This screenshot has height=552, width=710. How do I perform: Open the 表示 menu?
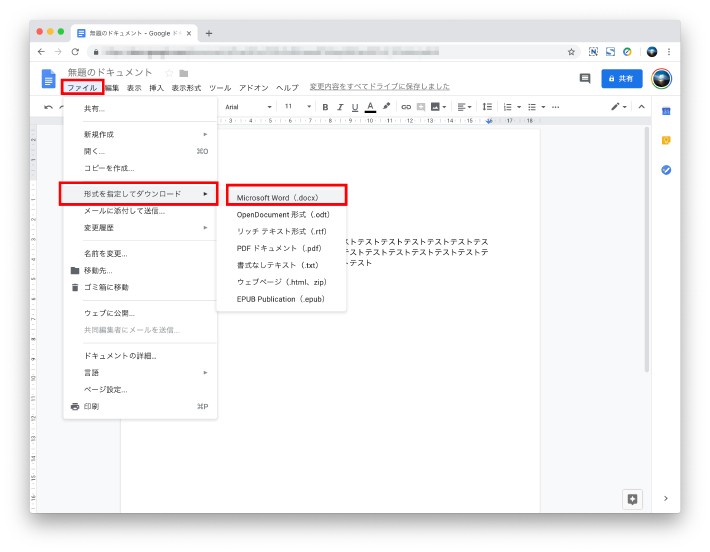click(x=134, y=88)
